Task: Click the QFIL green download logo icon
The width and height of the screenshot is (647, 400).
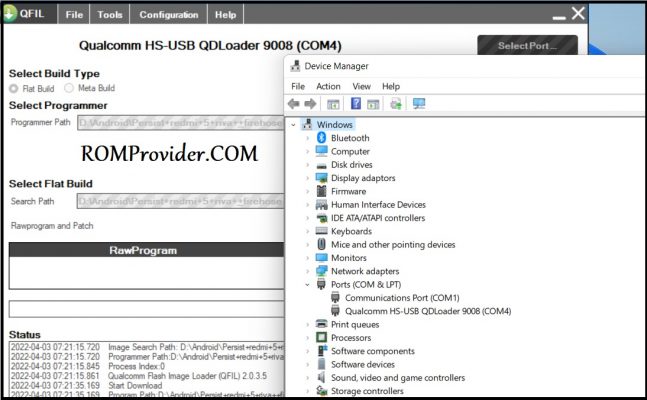Action: (10, 13)
